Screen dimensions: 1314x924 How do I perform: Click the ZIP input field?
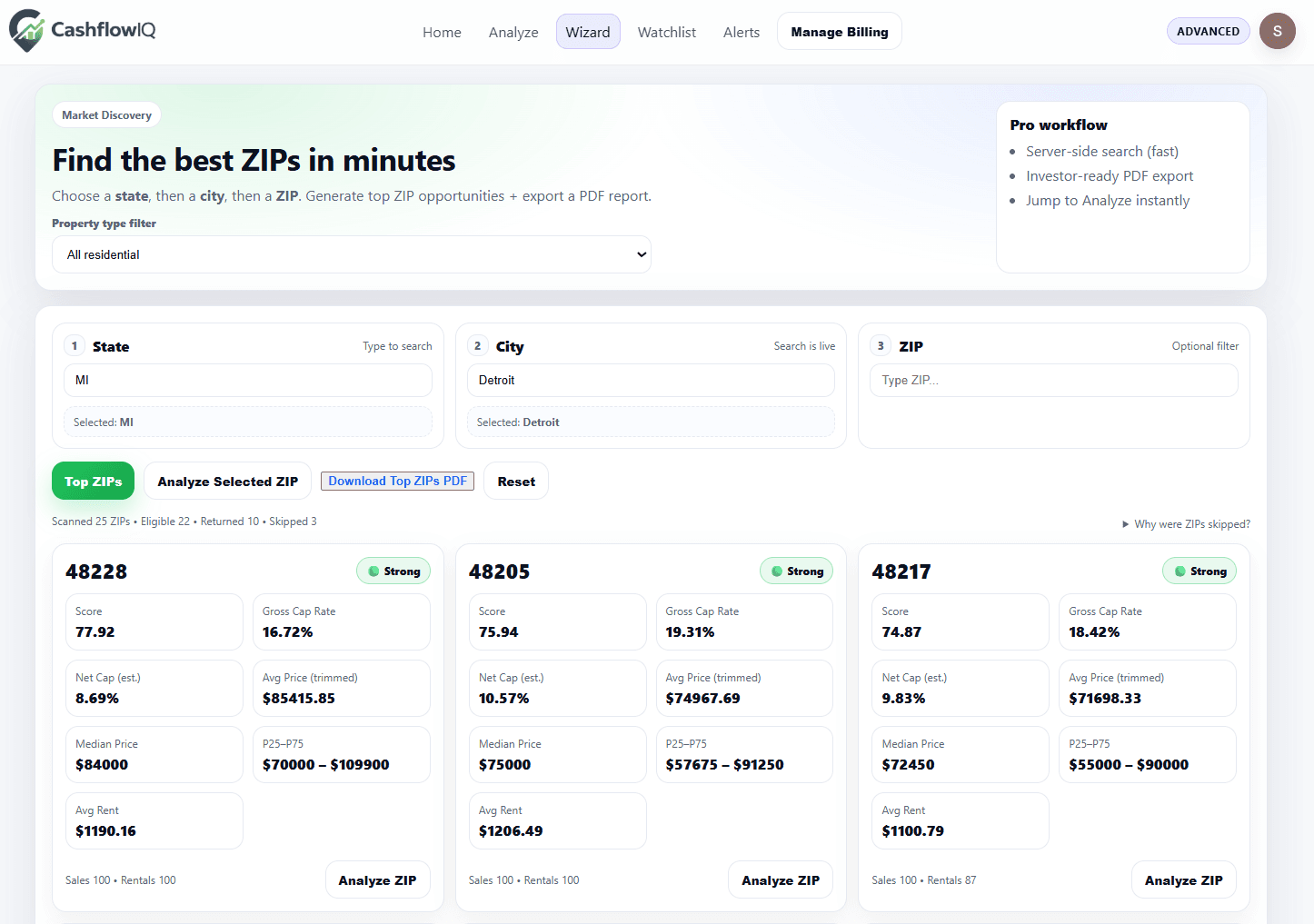point(1053,380)
